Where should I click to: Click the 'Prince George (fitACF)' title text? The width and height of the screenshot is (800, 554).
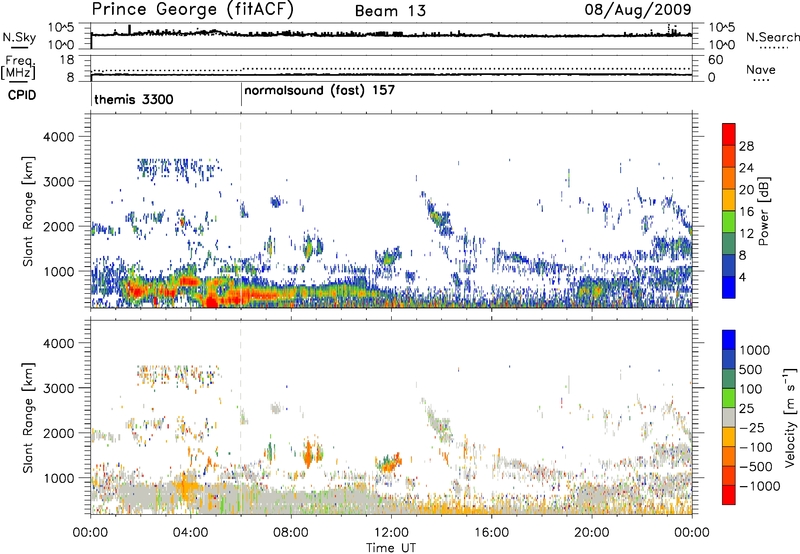(x=192, y=10)
